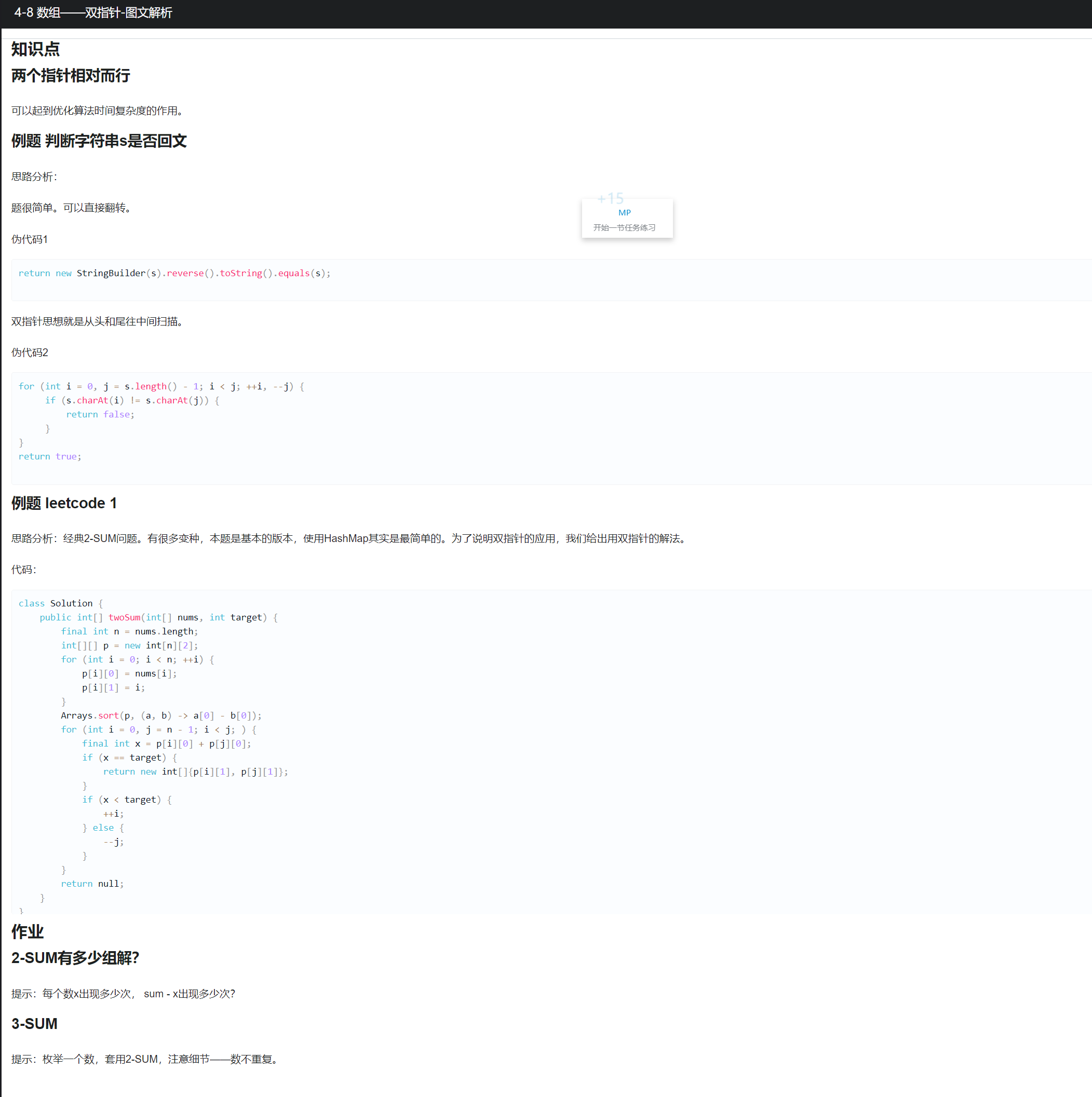1092x1097 pixels.
Task: Click the 作业 heading
Action: click(x=27, y=932)
